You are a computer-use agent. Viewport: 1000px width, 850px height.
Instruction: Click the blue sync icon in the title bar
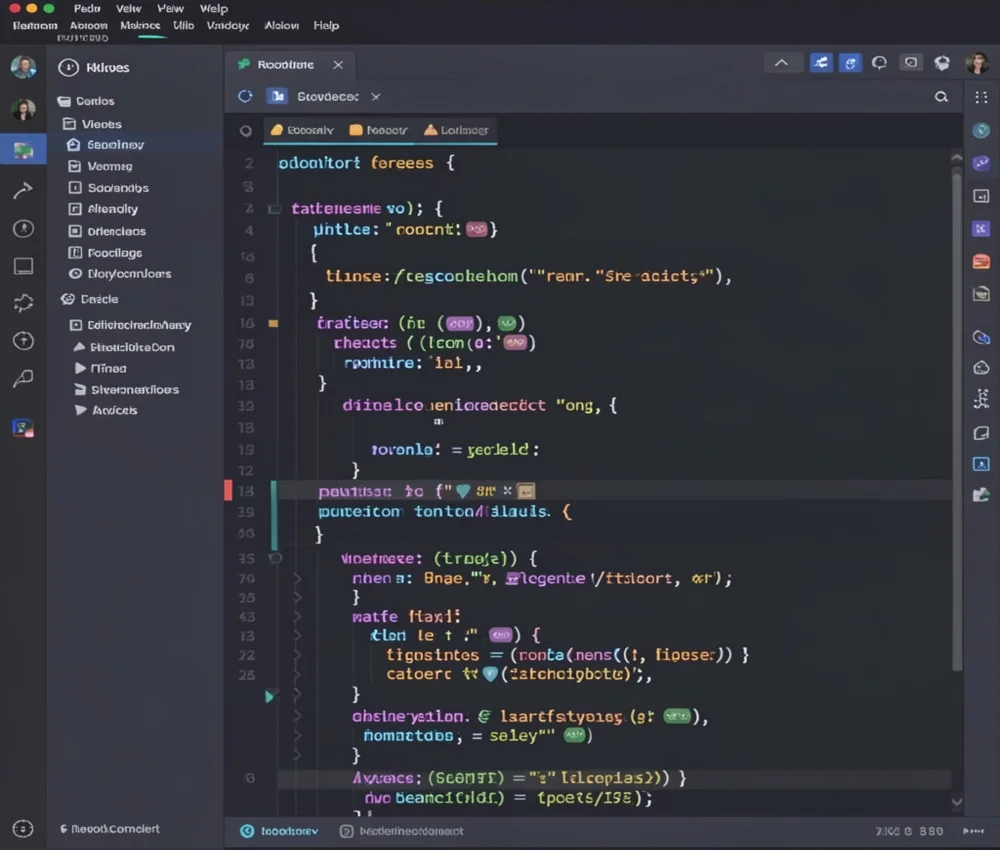[x=821, y=62]
